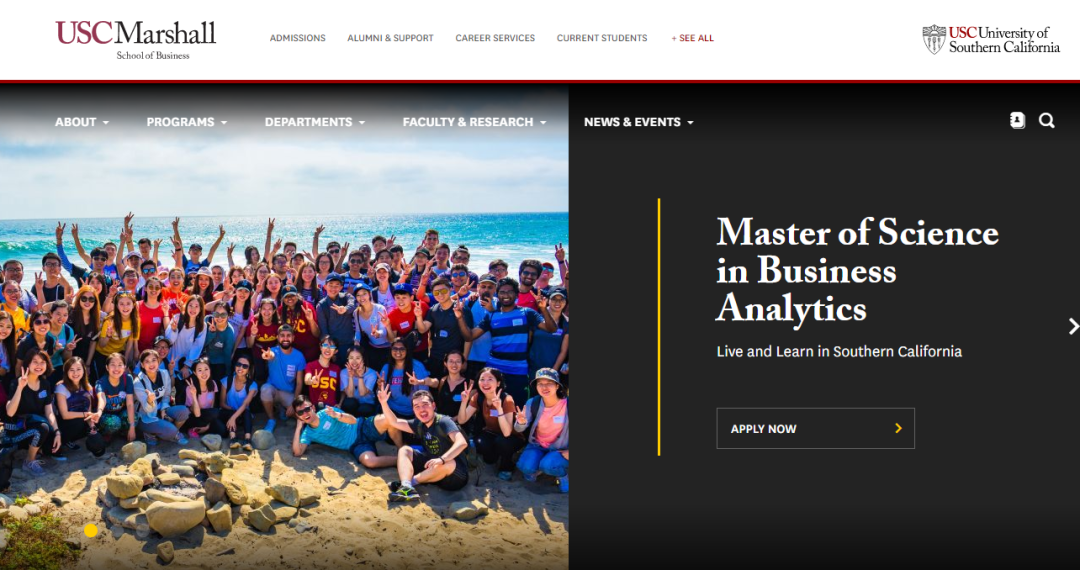Screen dimensions: 1080x570
Task: Expand the Programs dropdown menu
Action: (x=187, y=122)
